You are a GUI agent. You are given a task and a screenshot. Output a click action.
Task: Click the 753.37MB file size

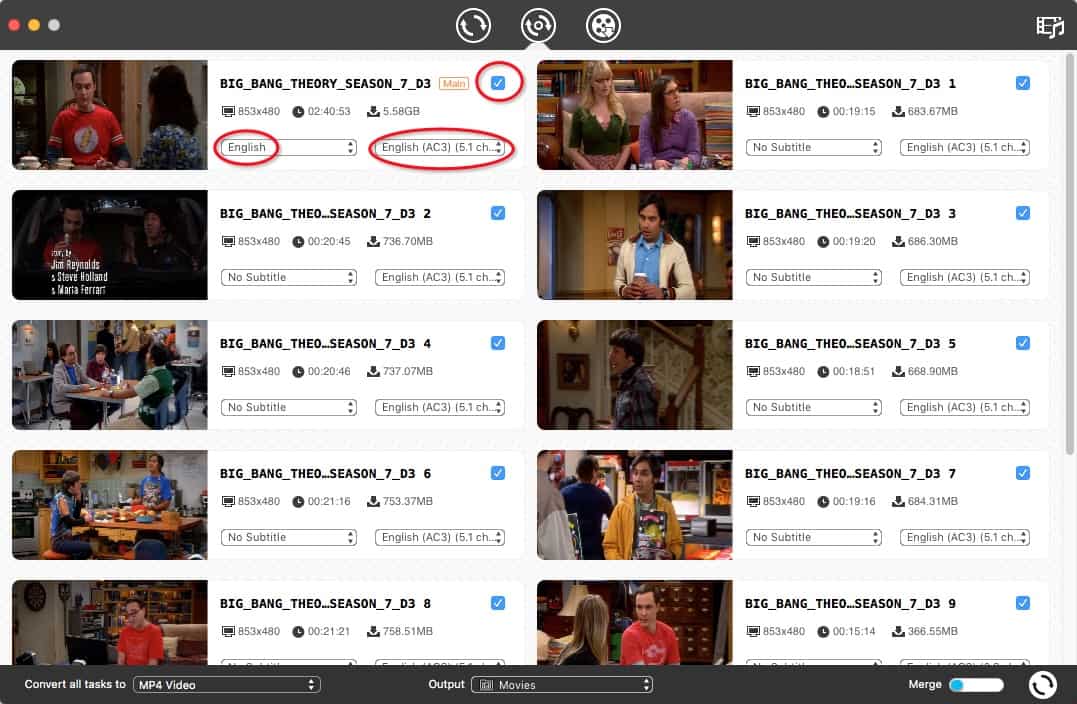[x=408, y=501]
